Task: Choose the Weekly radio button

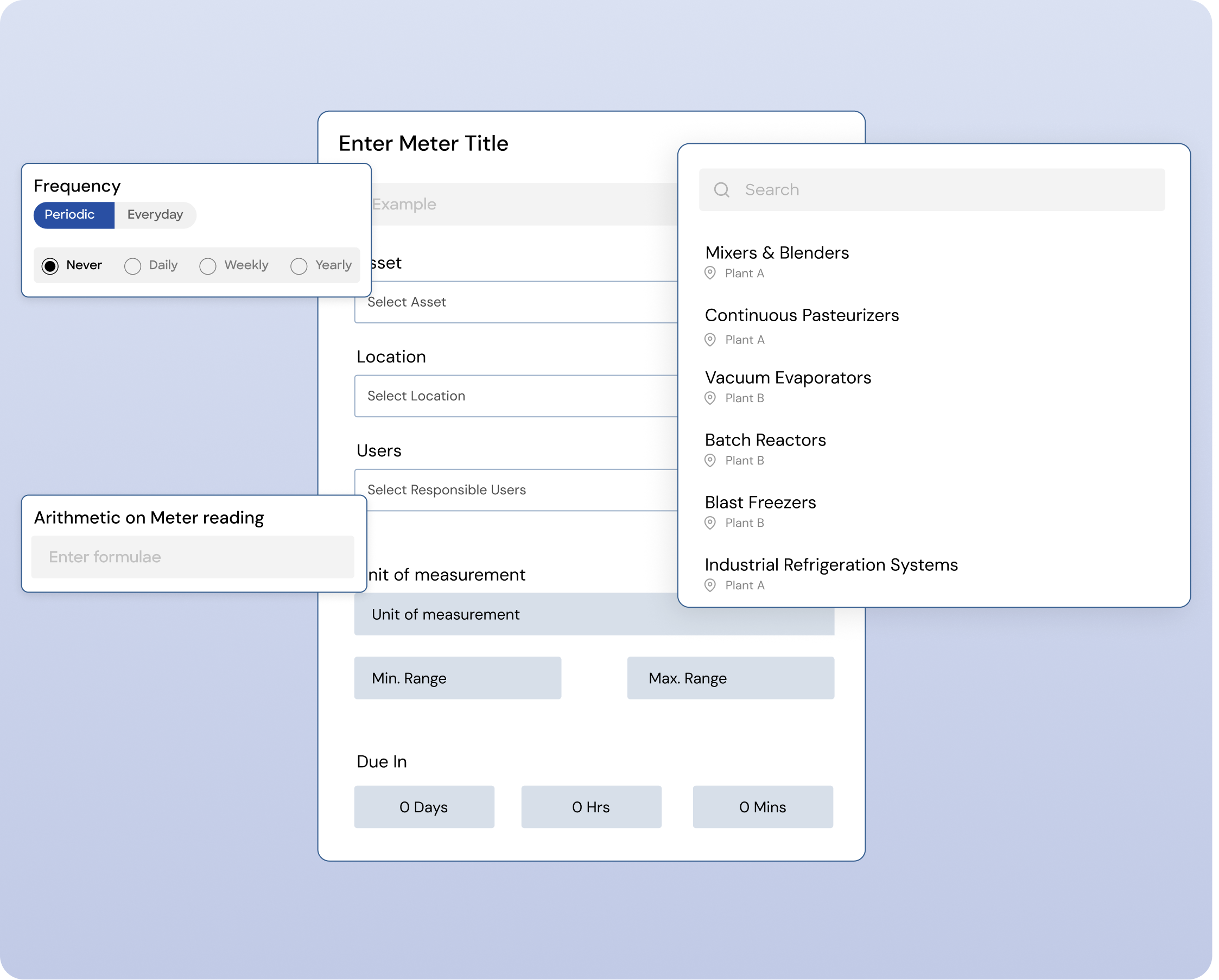Action: tap(208, 266)
